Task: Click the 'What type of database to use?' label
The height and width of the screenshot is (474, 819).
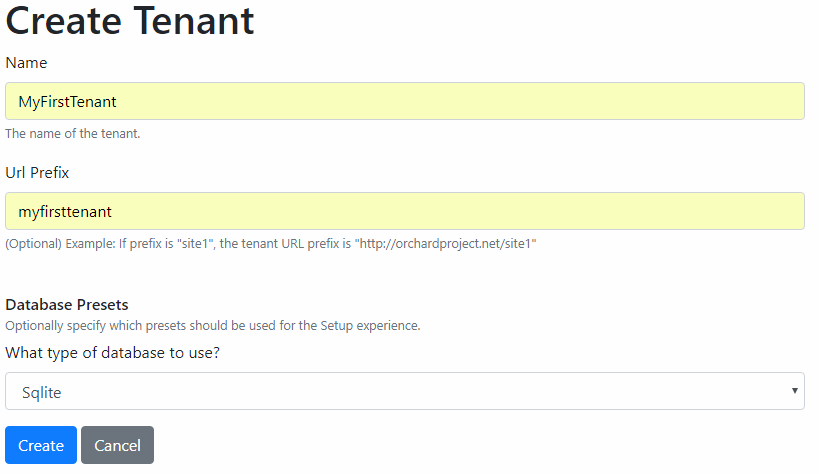Action: coord(112,353)
